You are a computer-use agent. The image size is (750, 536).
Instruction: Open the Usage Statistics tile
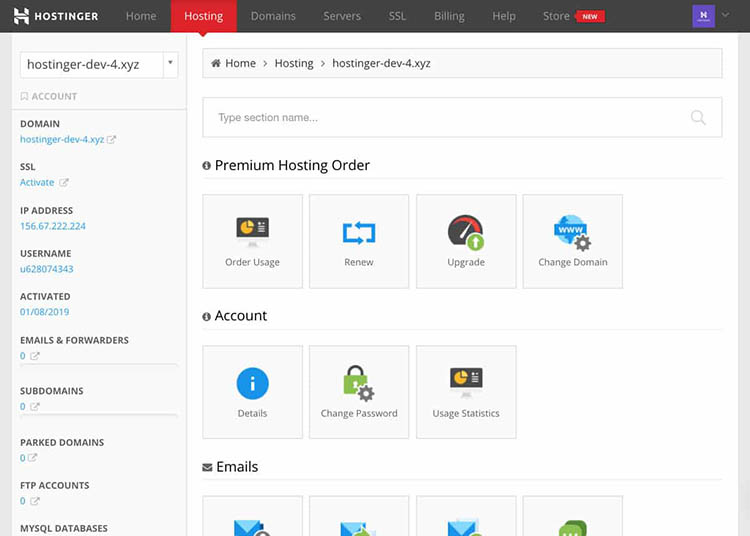click(x=466, y=392)
